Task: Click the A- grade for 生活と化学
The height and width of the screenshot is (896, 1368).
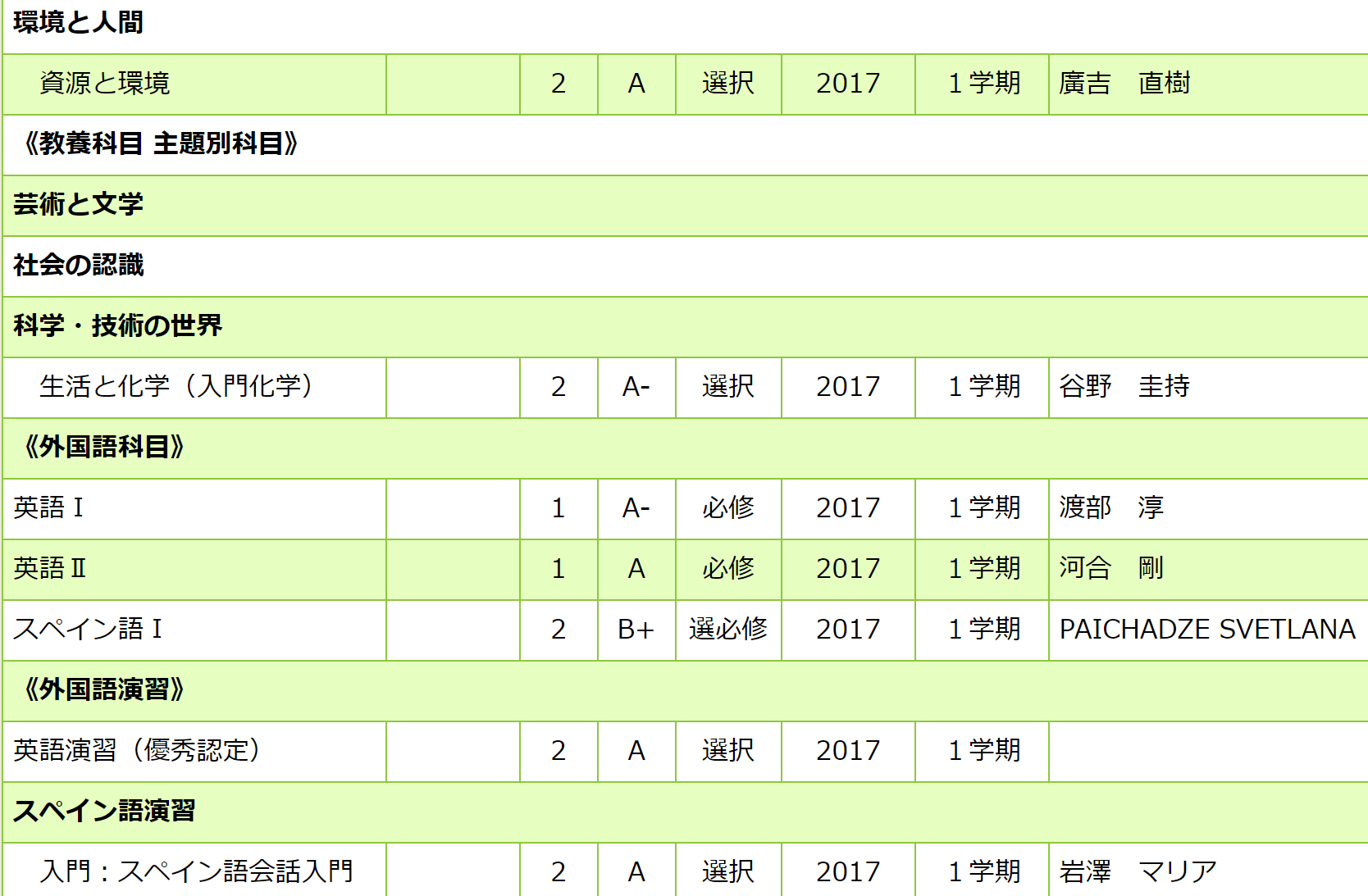Action: click(x=636, y=386)
